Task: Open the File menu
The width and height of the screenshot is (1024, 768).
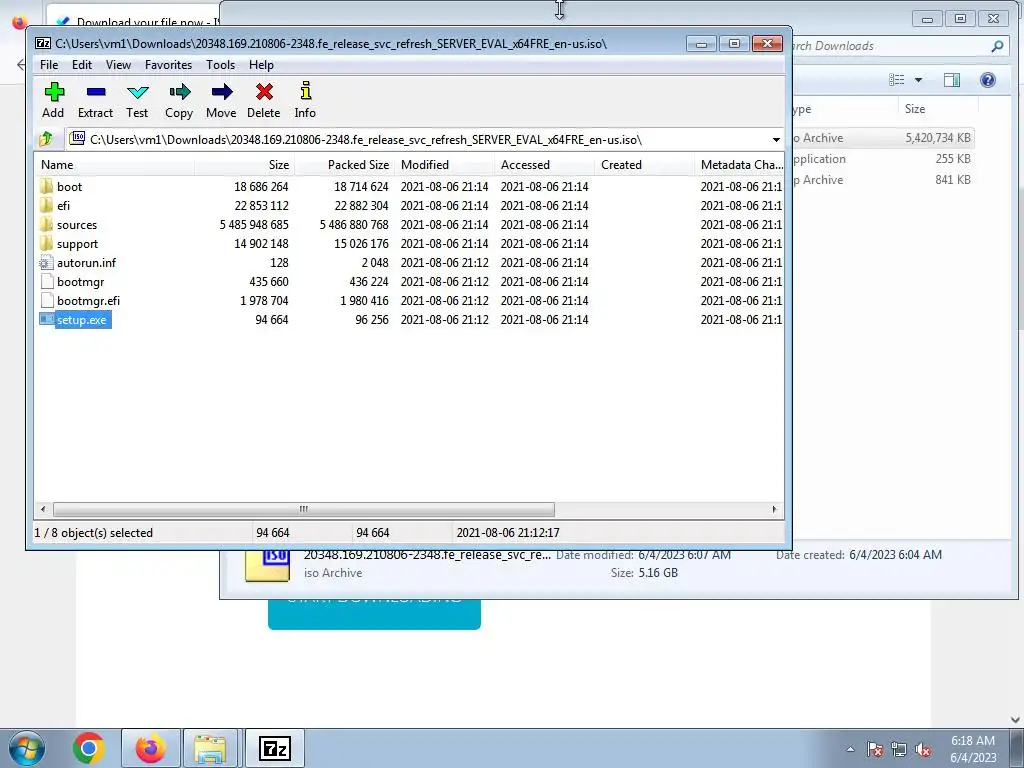Action: tap(49, 65)
